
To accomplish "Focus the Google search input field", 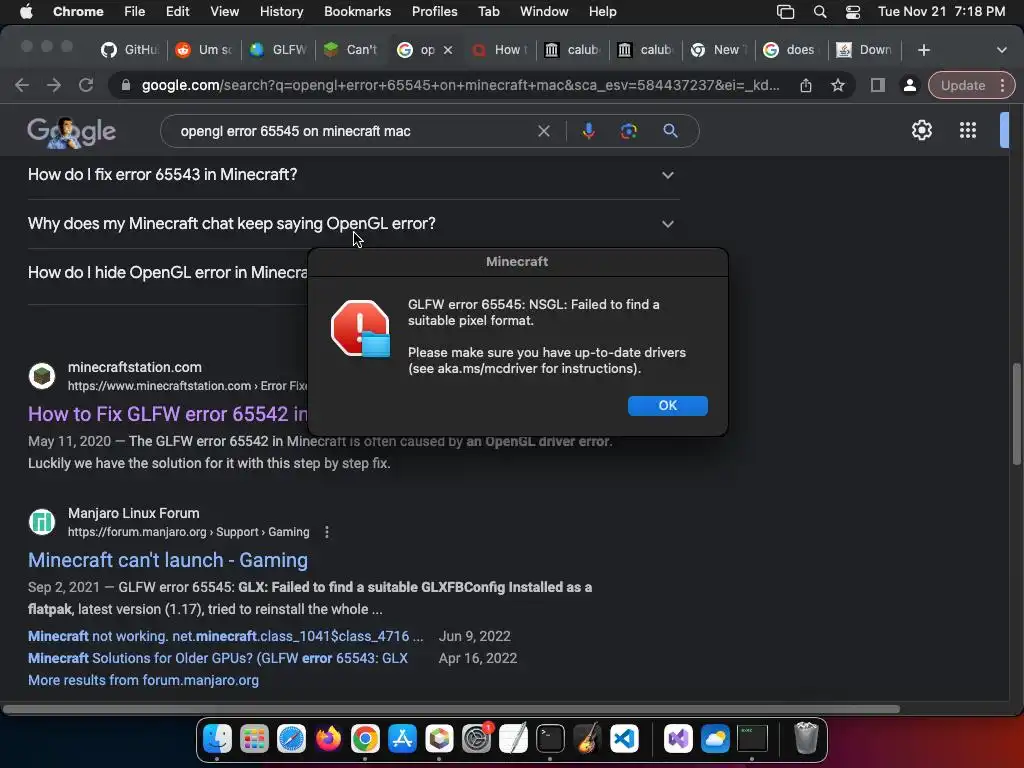I will click(x=353, y=131).
